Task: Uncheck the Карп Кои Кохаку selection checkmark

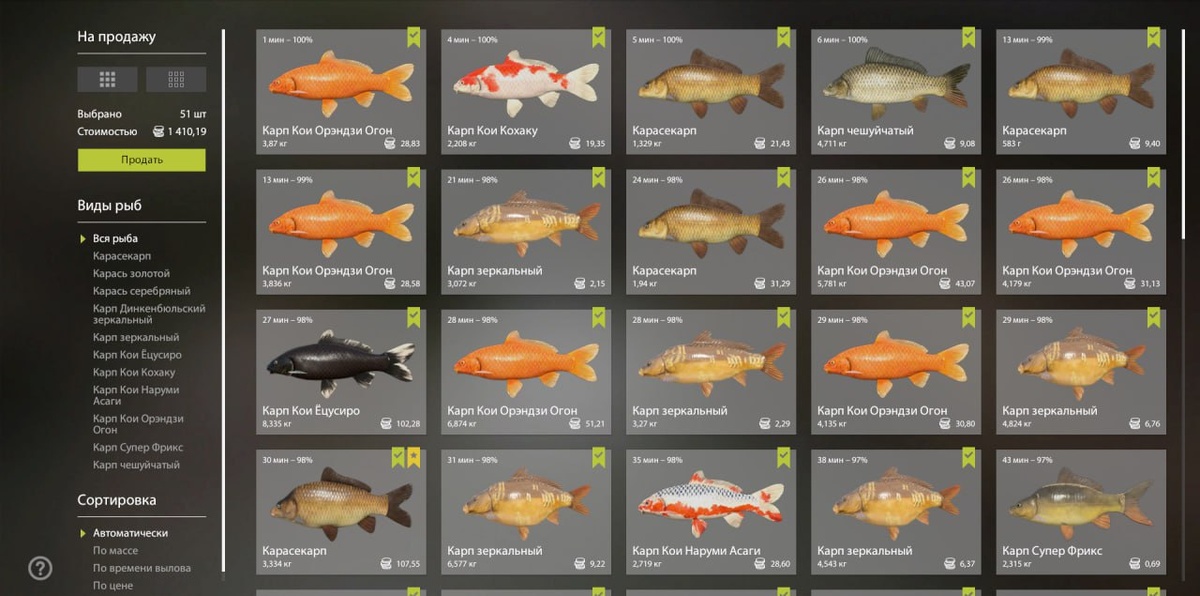Action: (x=599, y=38)
